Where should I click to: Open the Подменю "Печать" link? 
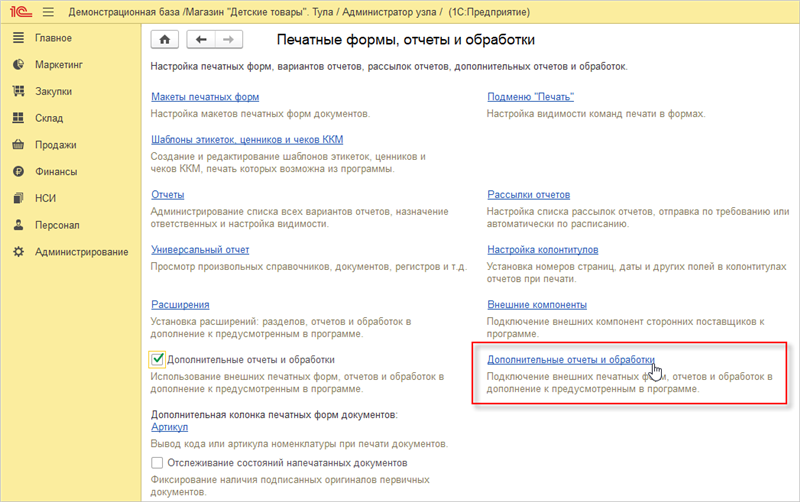click(530, 97)
